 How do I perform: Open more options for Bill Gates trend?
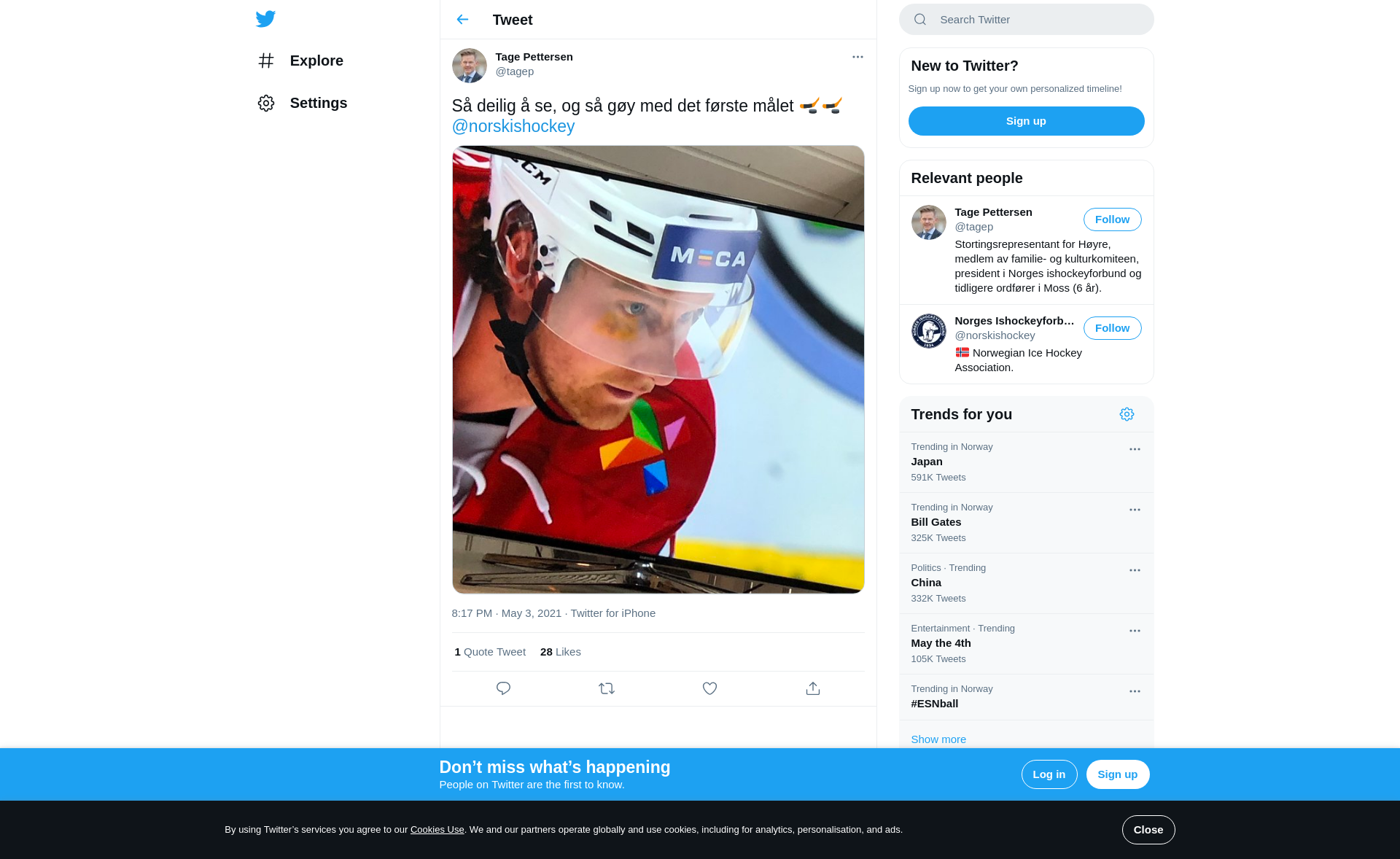point(1135,510)
